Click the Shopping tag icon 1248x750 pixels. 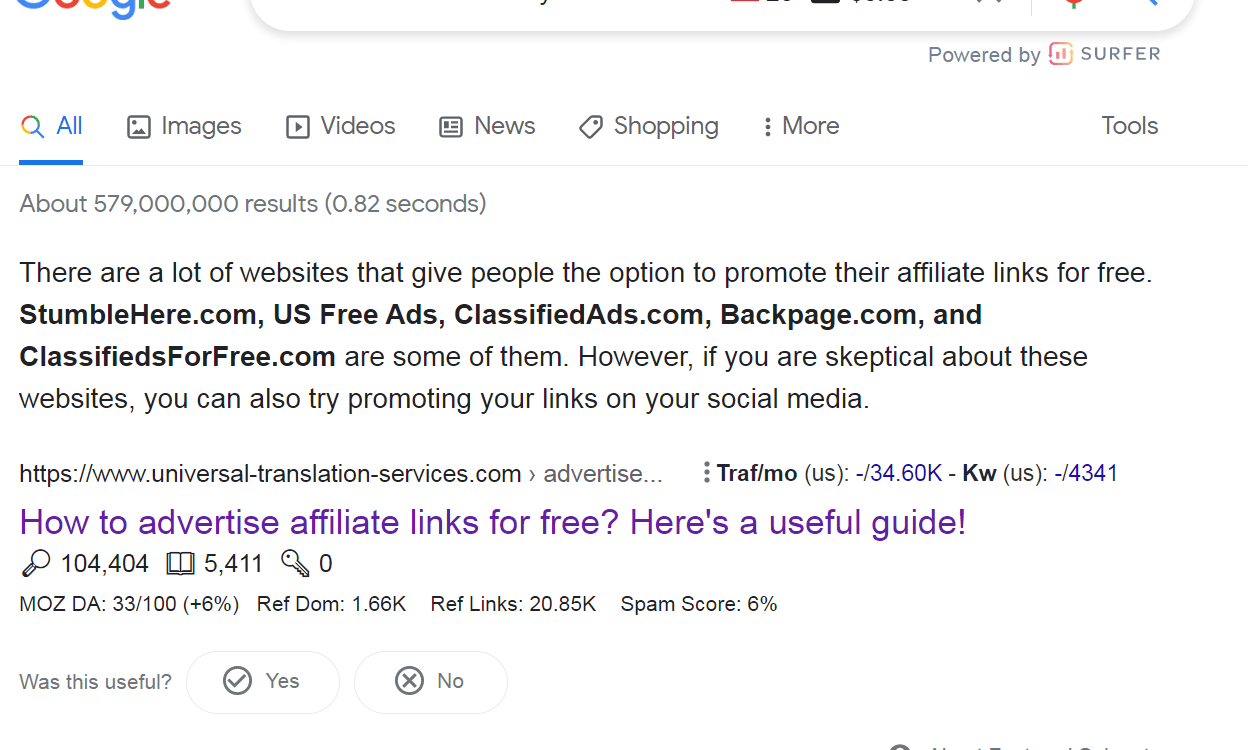[x=591, y=127]
